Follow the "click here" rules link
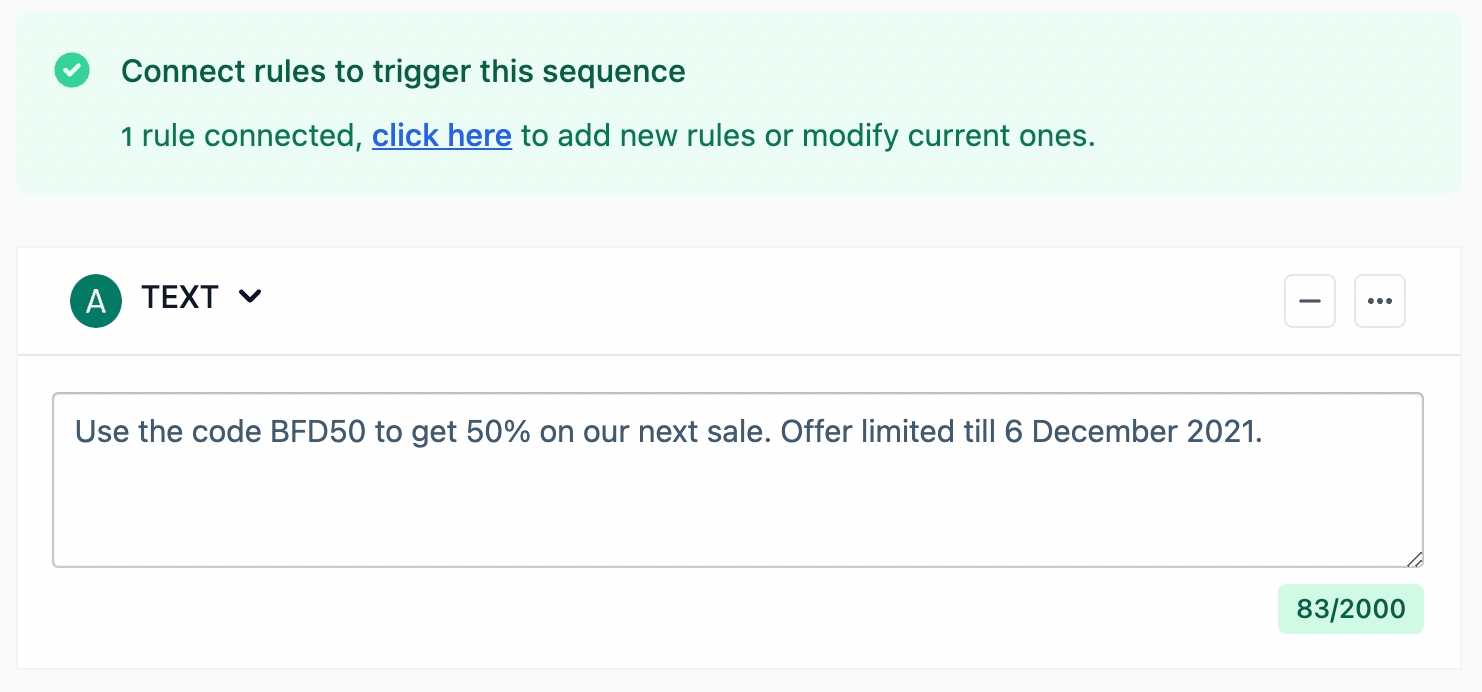1482x692 pixels. 442,135
